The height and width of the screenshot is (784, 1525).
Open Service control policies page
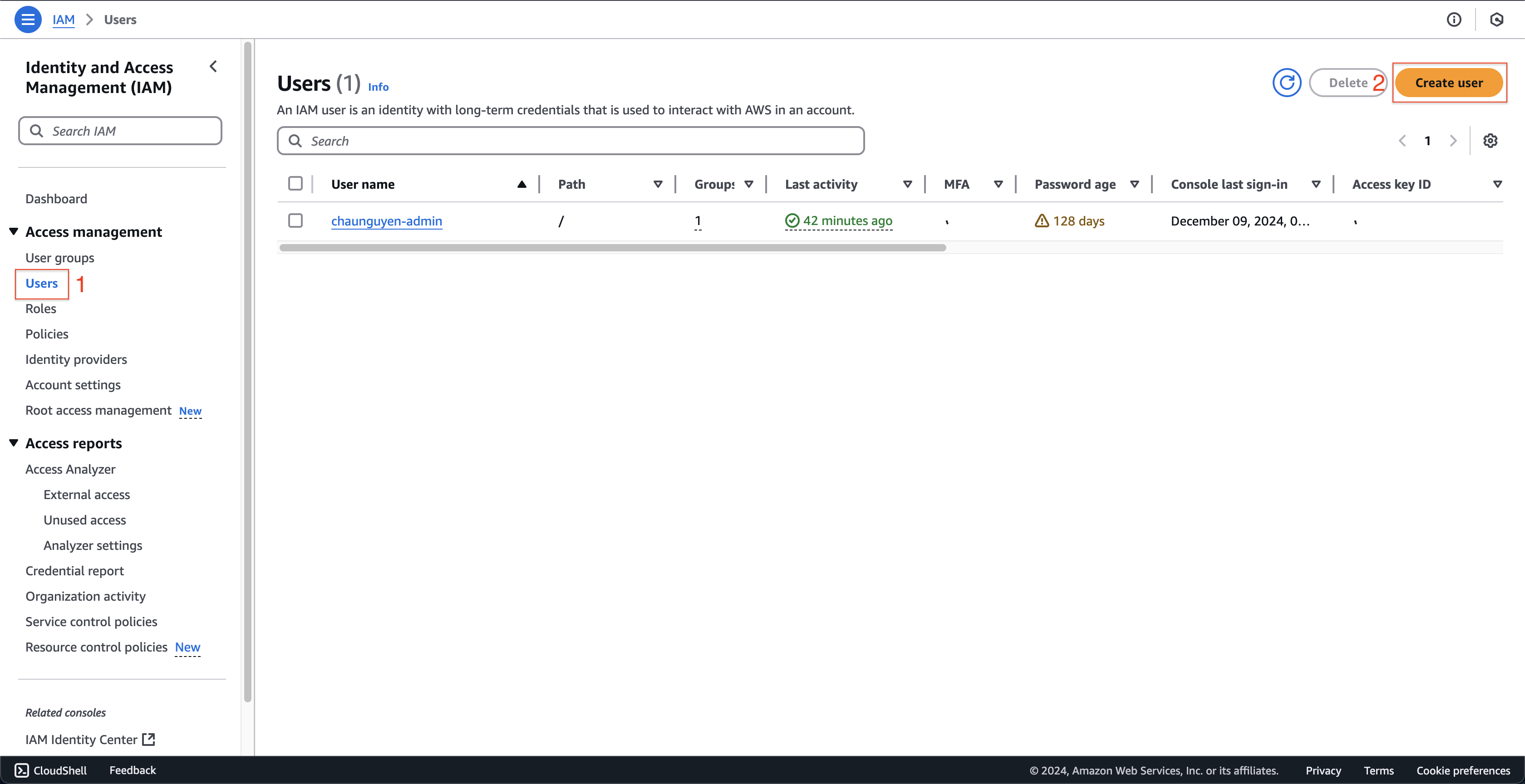pos(91,622)
